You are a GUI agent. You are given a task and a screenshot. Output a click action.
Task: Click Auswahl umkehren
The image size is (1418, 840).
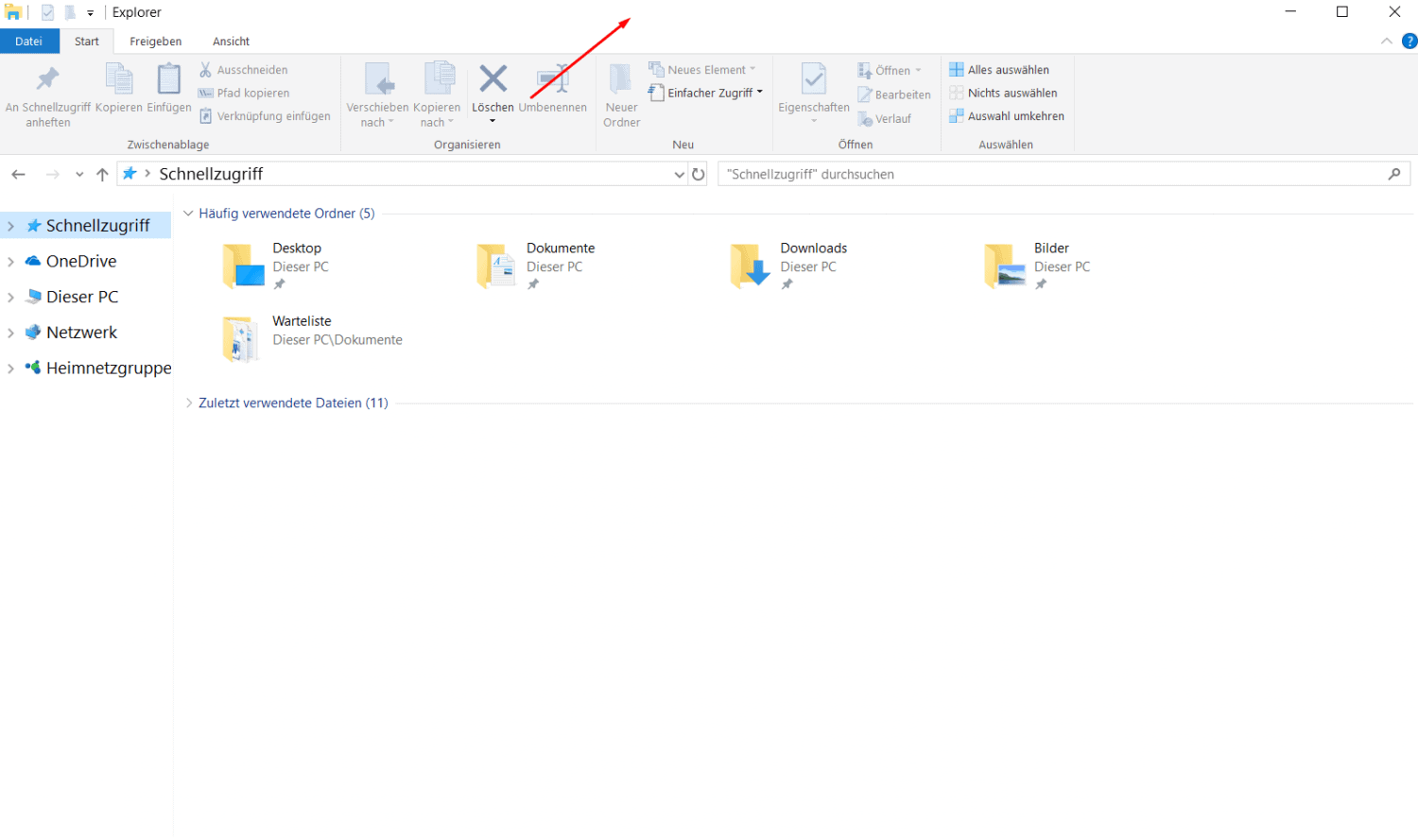click(x=1007, y=116)
